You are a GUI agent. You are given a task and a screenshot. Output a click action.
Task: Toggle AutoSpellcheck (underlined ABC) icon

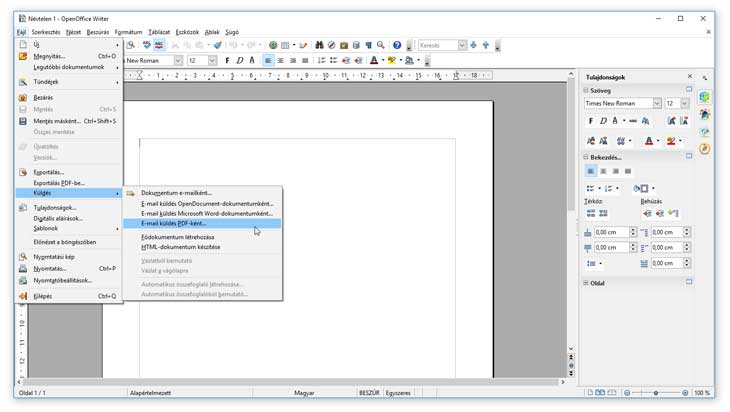click(x=159, y=45)
